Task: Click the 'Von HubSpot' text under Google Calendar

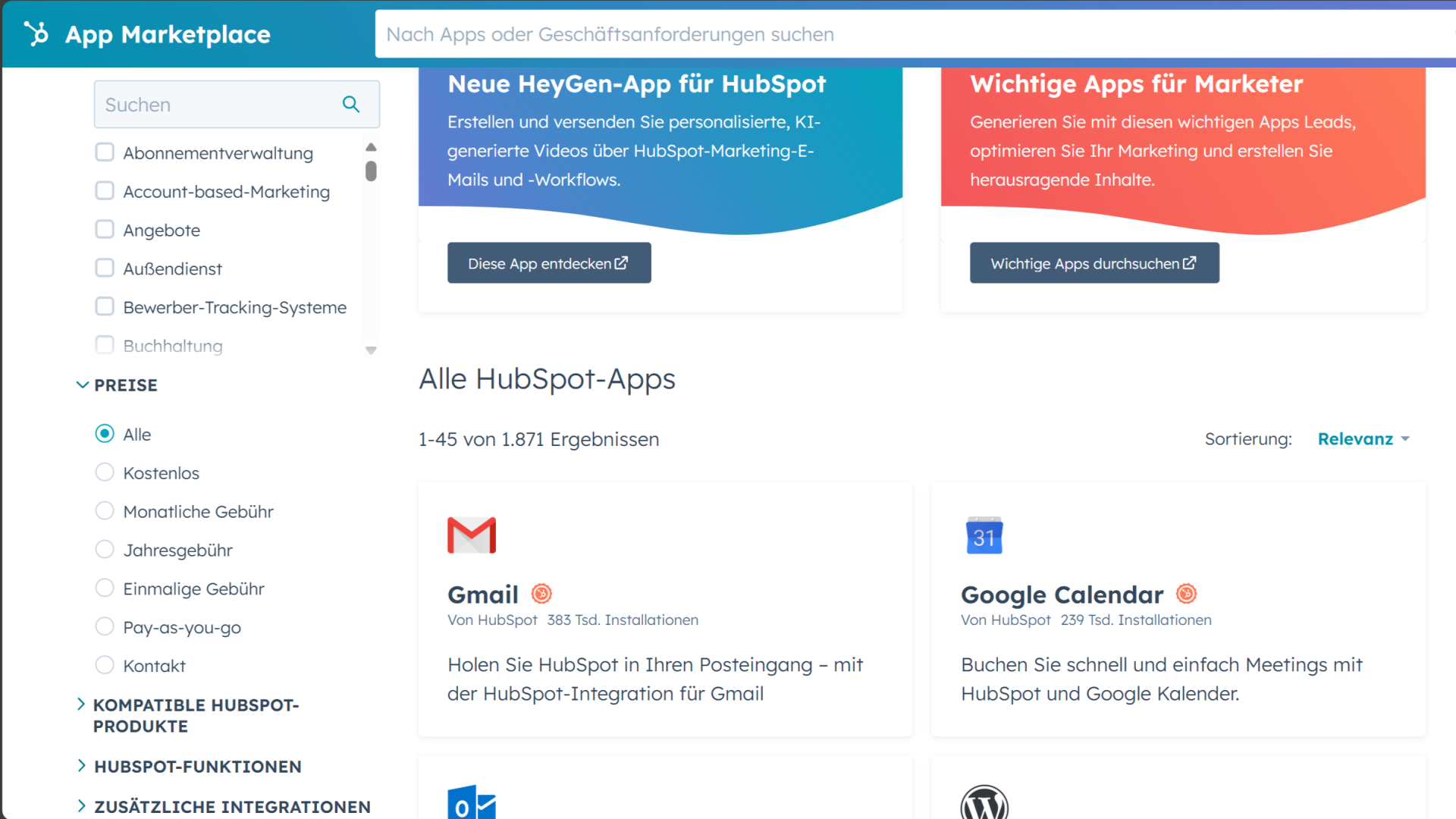Action: coord(1006,620)
